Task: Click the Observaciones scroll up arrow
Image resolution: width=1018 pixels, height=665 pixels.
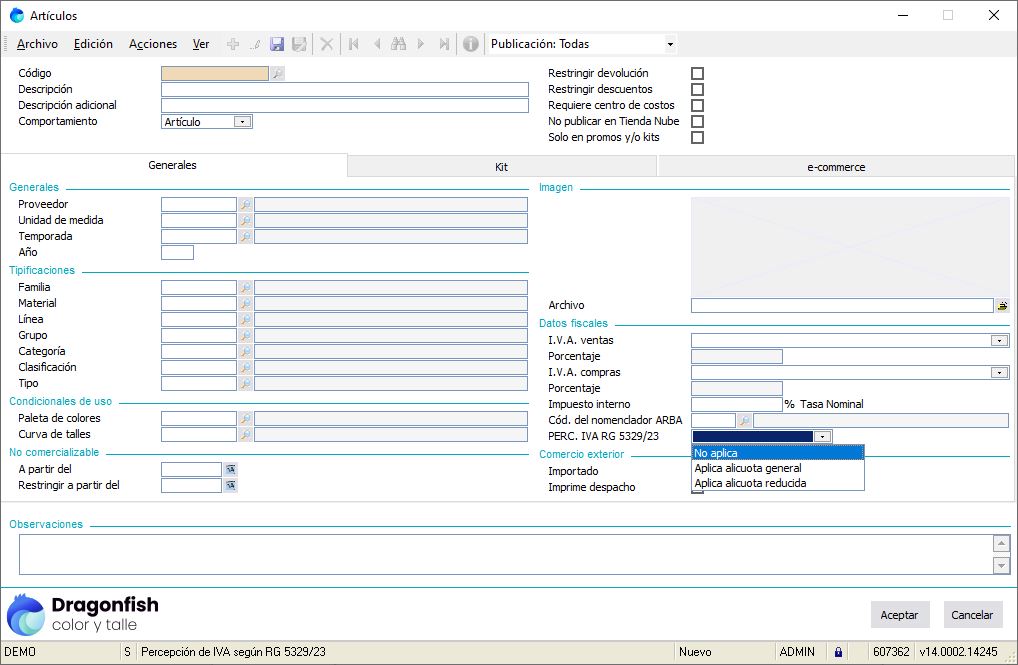Action: point(1002,543)
